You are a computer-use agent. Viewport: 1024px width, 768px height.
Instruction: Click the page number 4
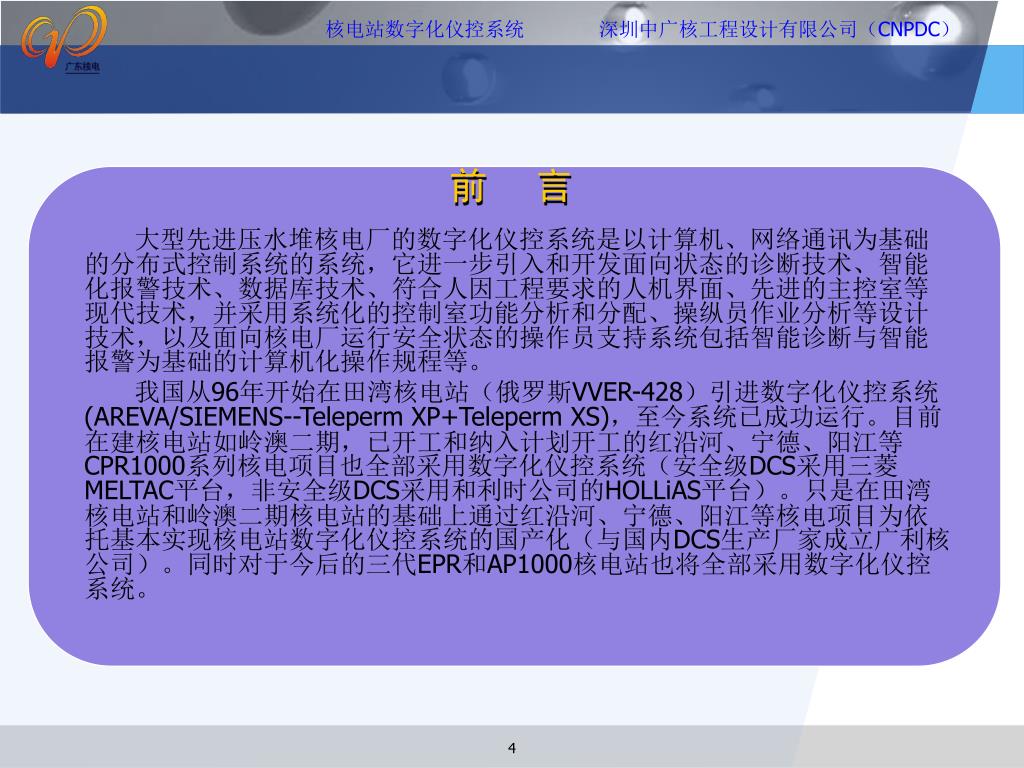[512, 748]
